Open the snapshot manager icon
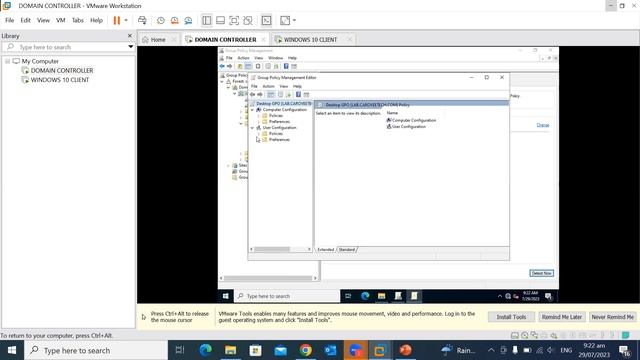Image resolution: width=640 pixels, height=360 pixels. pyautogui.click(x=188, y=20)
